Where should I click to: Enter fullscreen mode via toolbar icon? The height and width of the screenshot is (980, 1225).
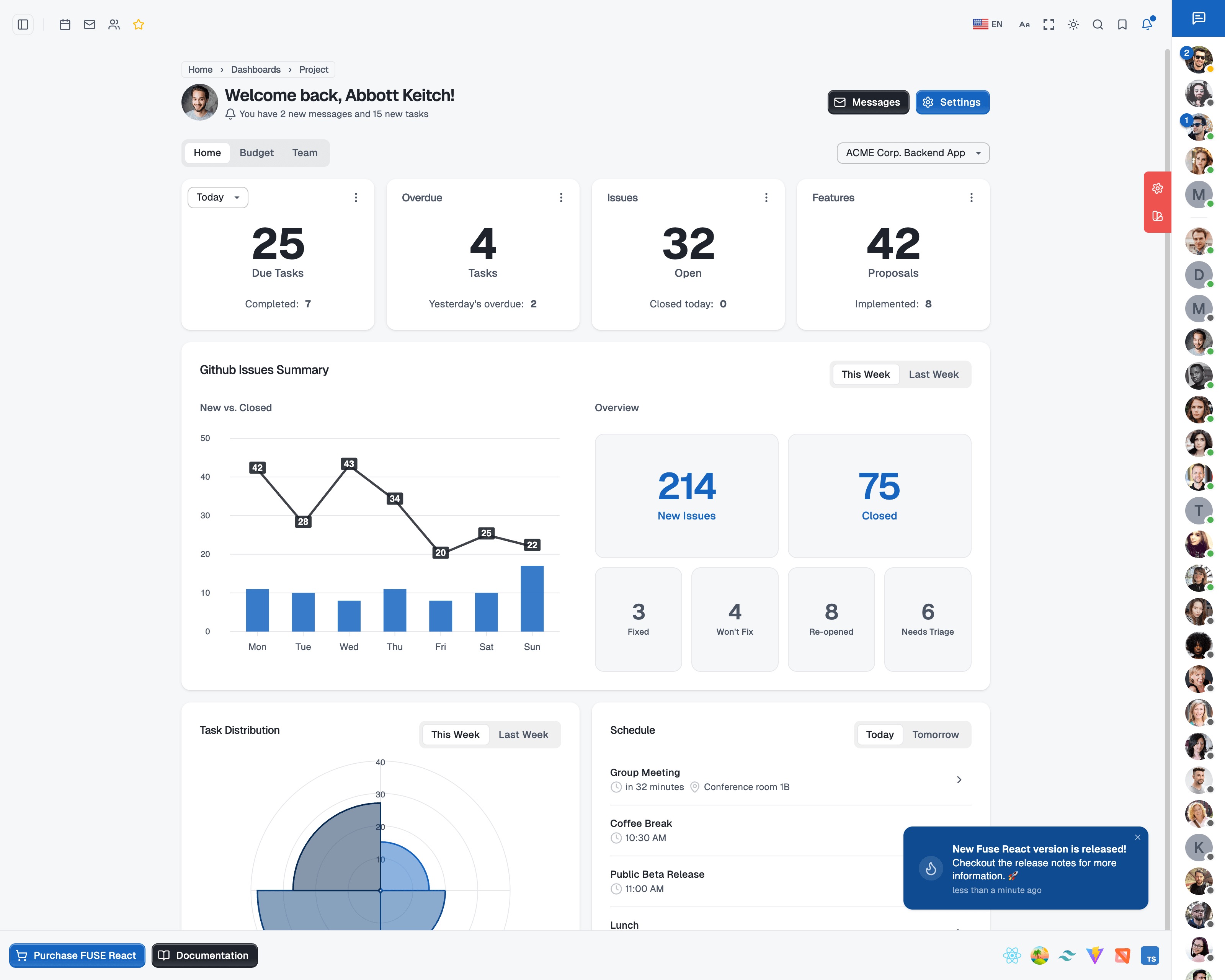point(1048,24)
